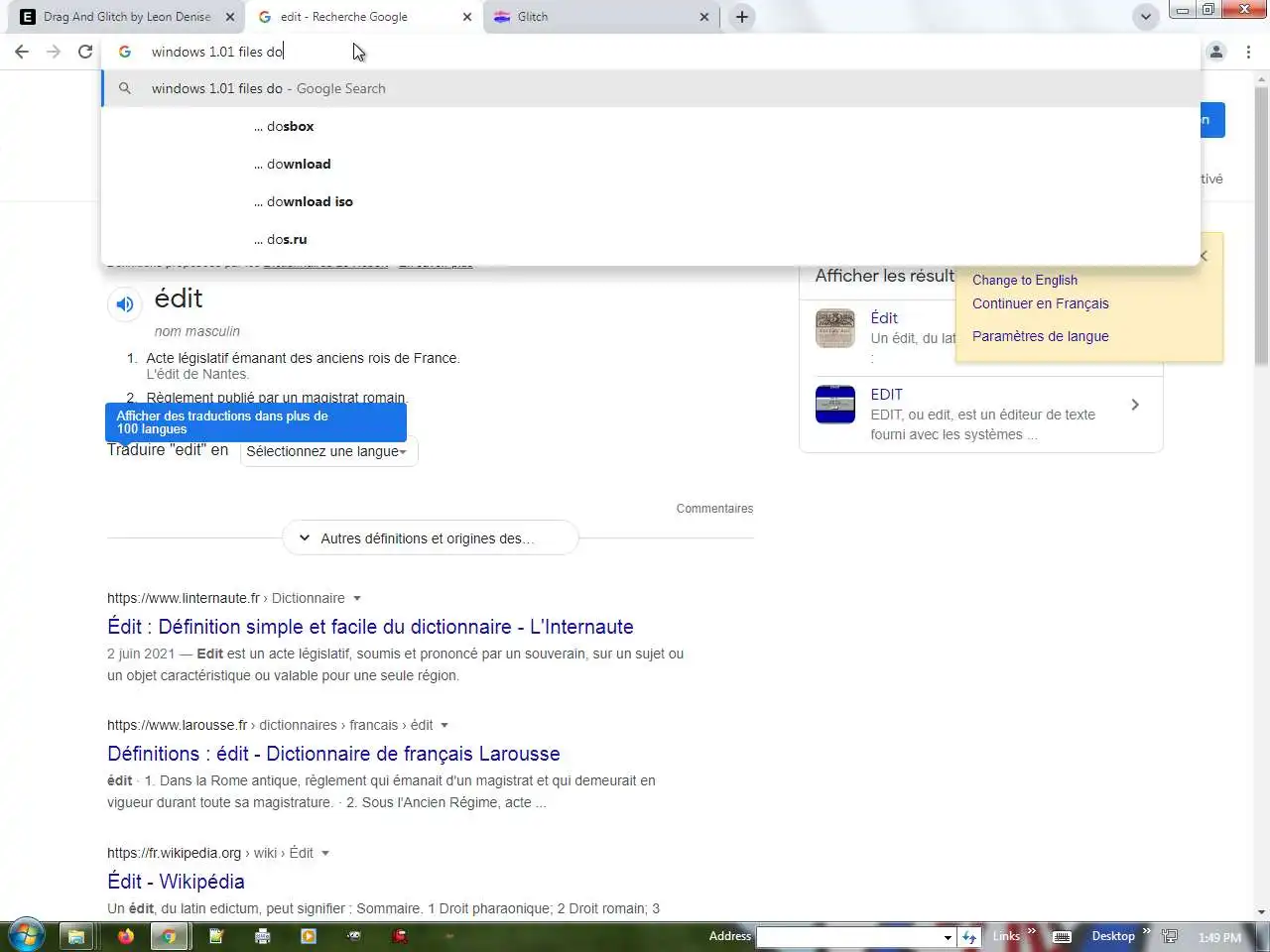Expand the Desktop toolbar chevron
This screenshot has height=952, width=1270.
1147,931
